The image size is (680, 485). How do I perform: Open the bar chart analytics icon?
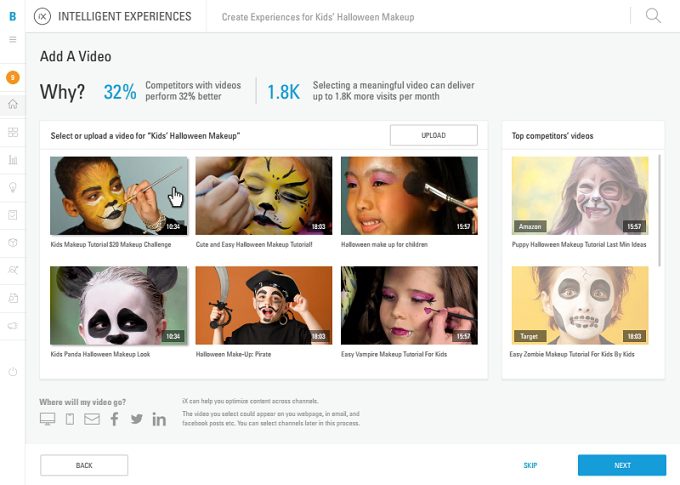pyautogui.click(x=13, y=159)
